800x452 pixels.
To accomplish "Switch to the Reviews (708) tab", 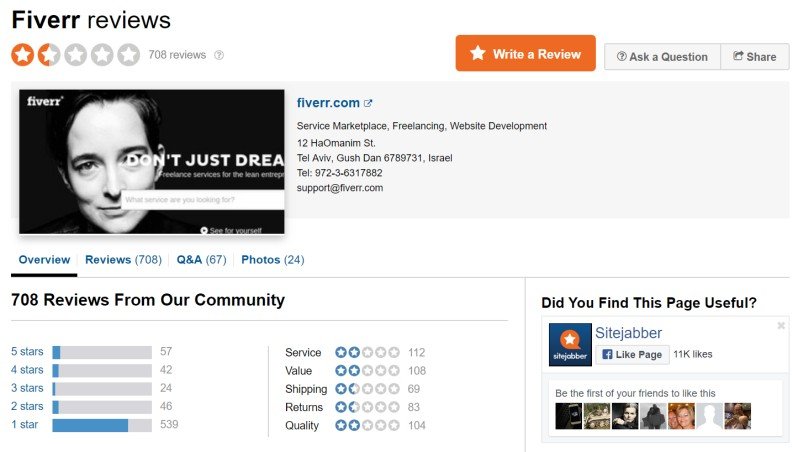I will coord(123,260).
